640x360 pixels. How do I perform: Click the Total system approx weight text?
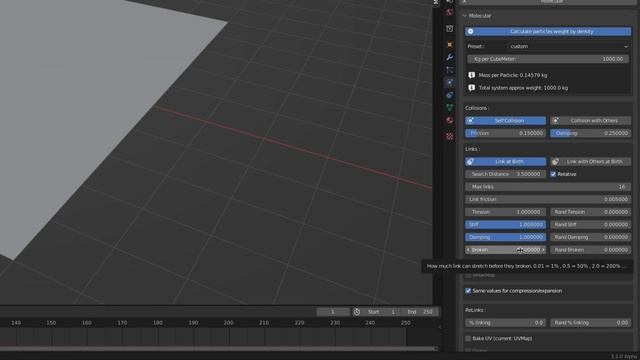523,88
